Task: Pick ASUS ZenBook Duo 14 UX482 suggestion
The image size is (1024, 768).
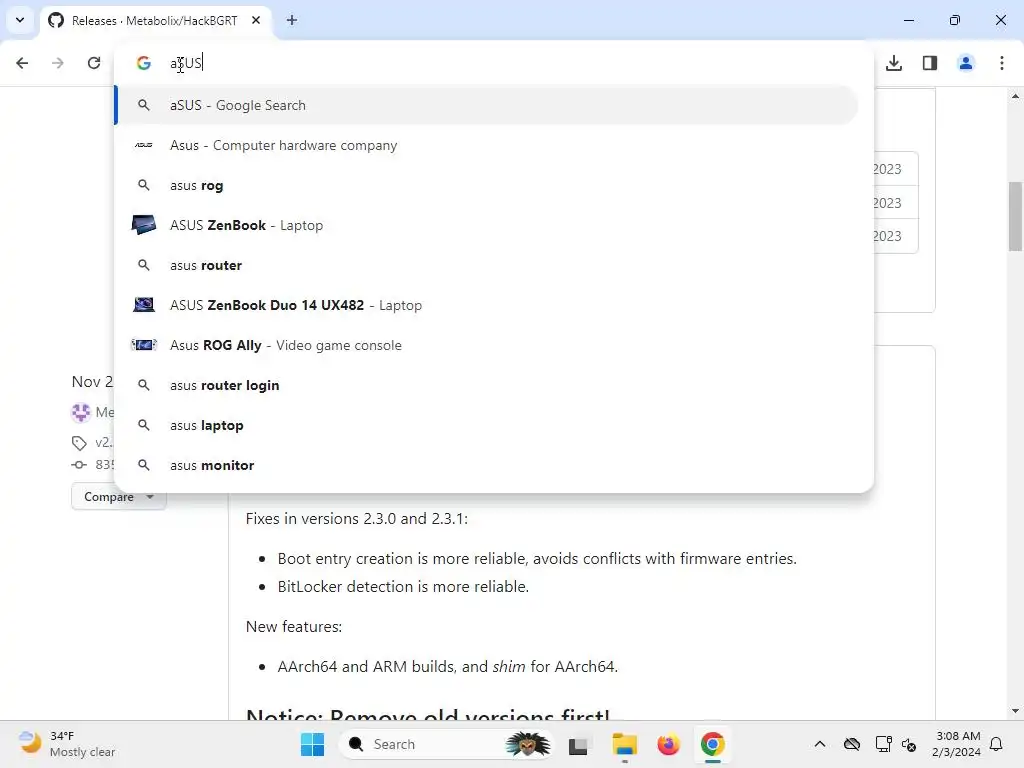Action: click(487, 305)
